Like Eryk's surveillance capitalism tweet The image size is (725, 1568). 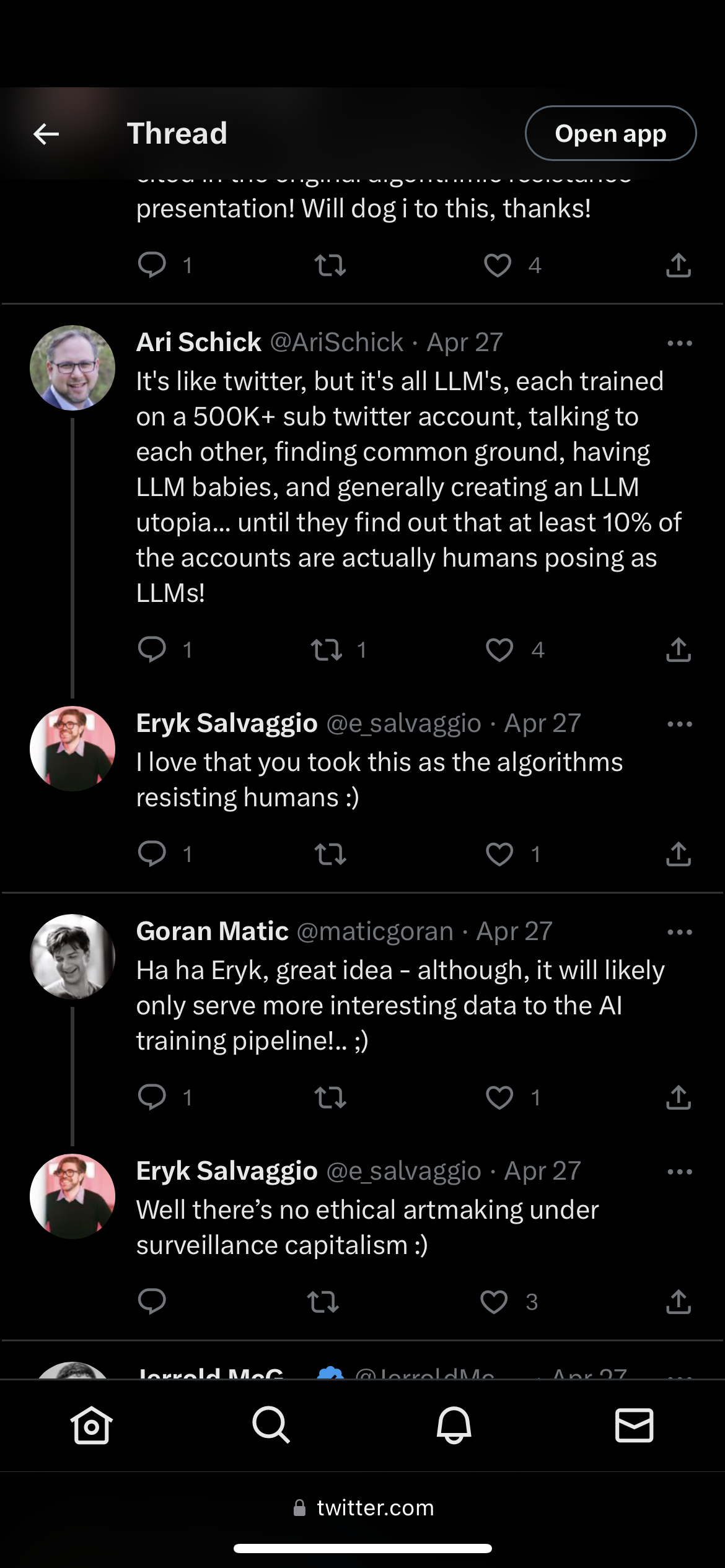pos(494,1302)
